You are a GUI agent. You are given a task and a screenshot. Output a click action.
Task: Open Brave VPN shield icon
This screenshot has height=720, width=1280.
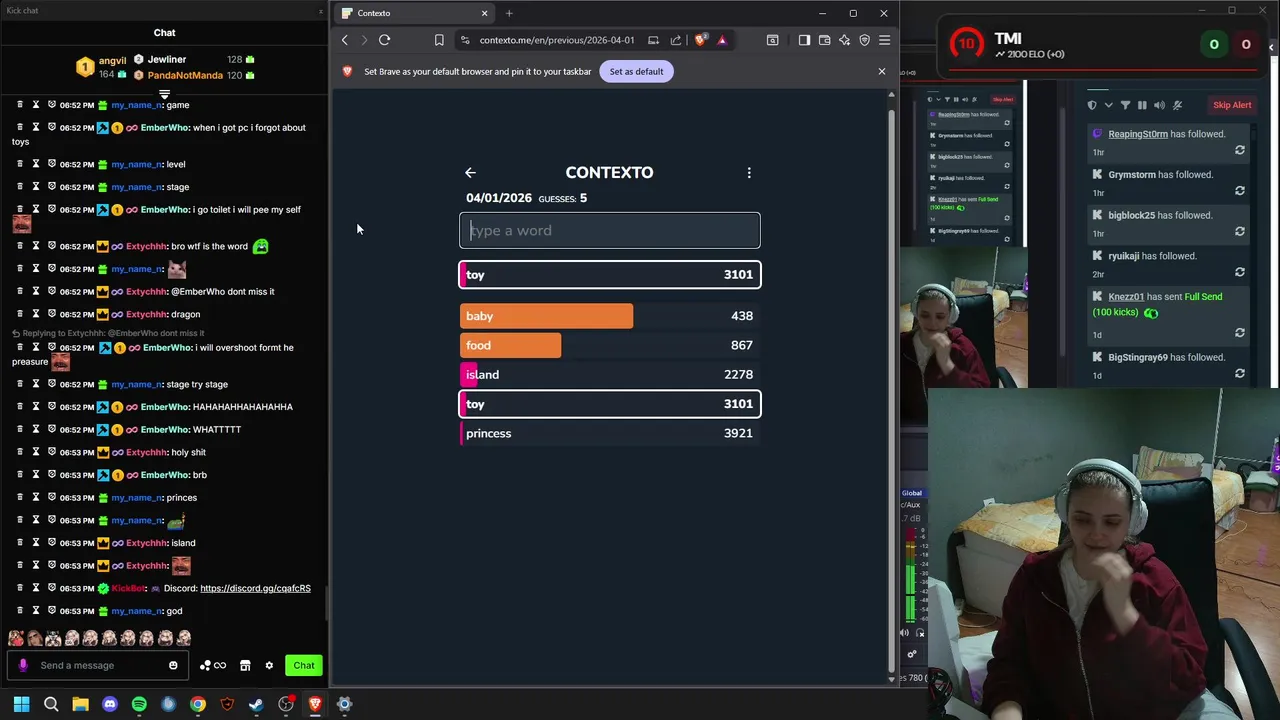[x=864, y=40]
